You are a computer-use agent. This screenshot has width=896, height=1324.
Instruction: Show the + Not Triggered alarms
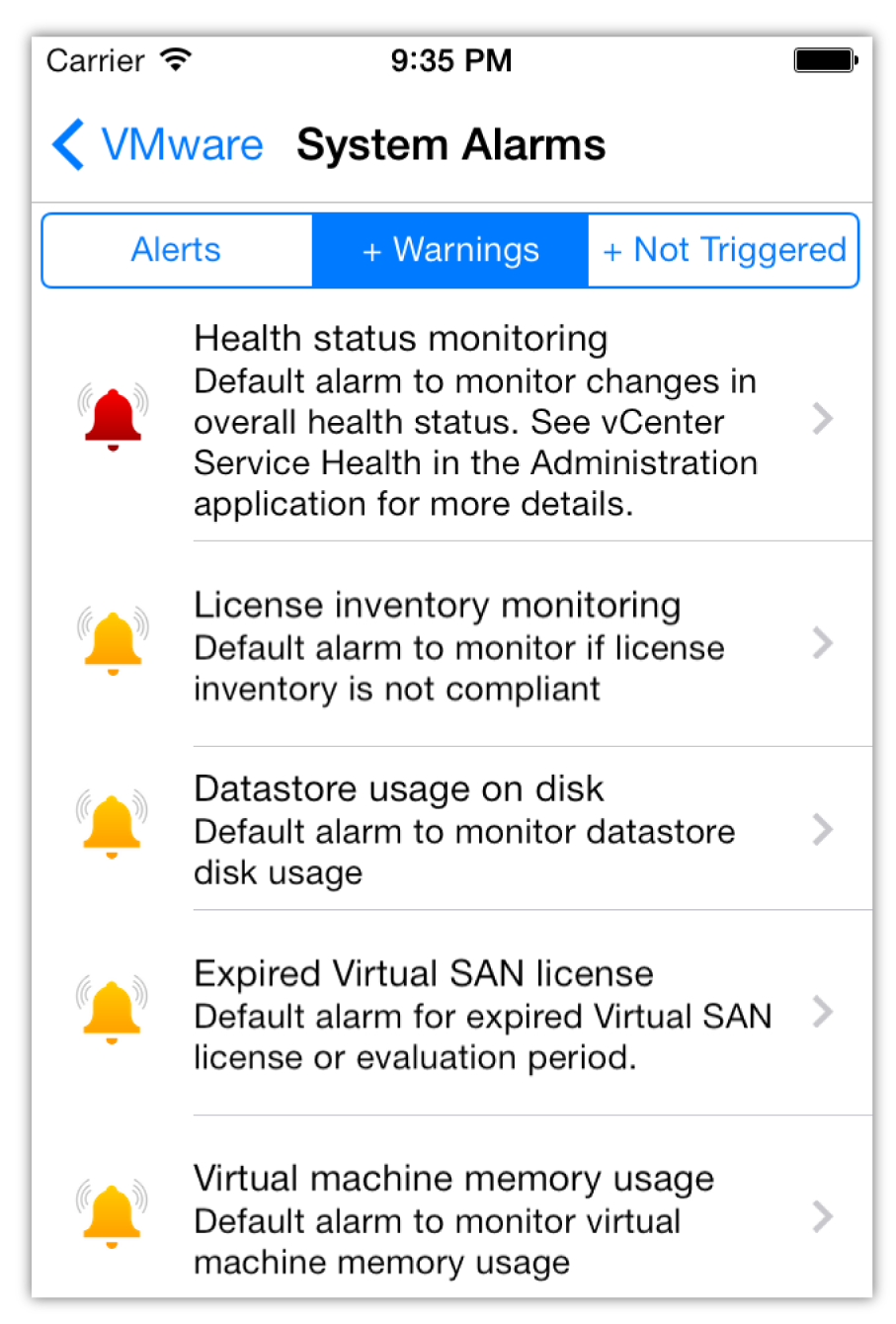pos(723,250)
